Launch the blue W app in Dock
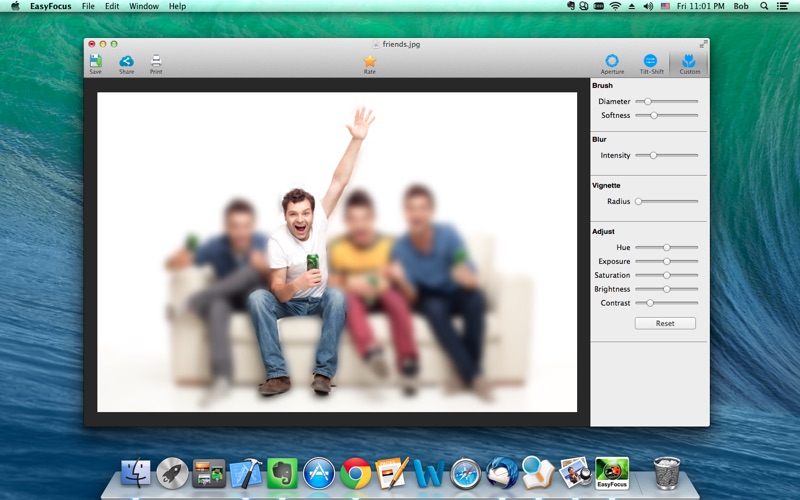Viewport: 800px width, 500px height. click(429, 473)
